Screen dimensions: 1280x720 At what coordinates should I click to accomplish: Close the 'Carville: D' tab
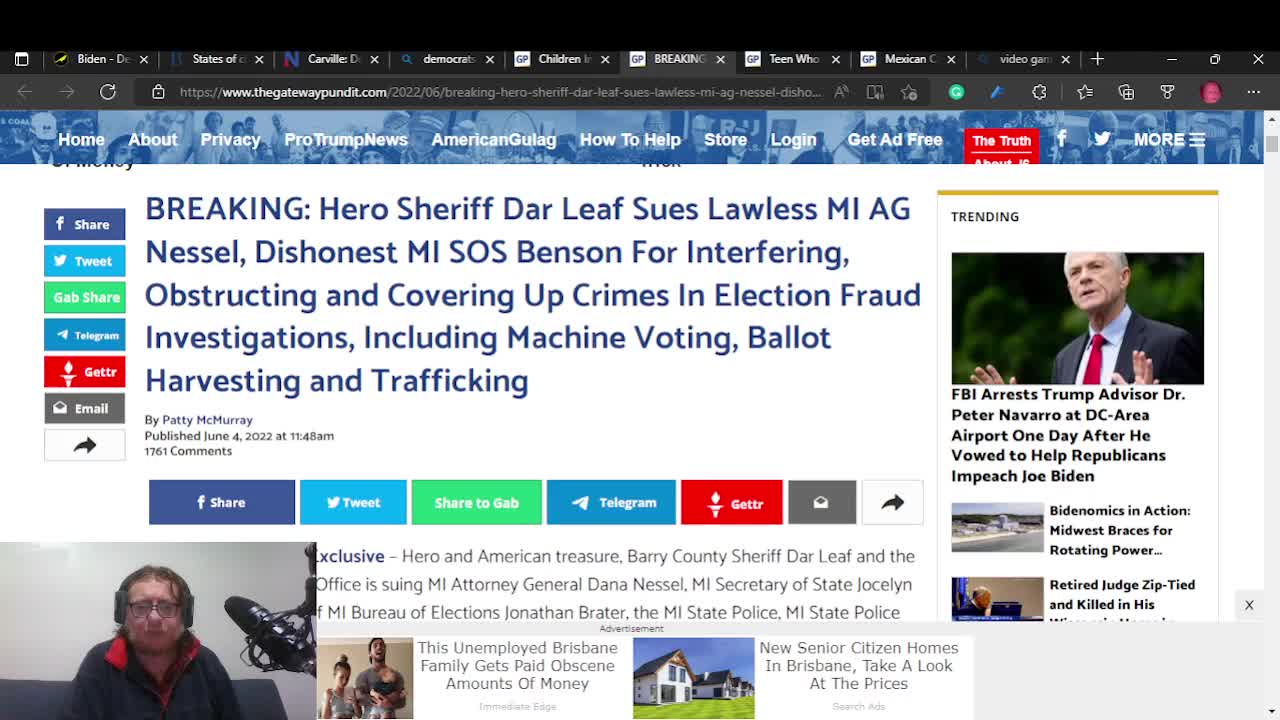coord(375,59)
